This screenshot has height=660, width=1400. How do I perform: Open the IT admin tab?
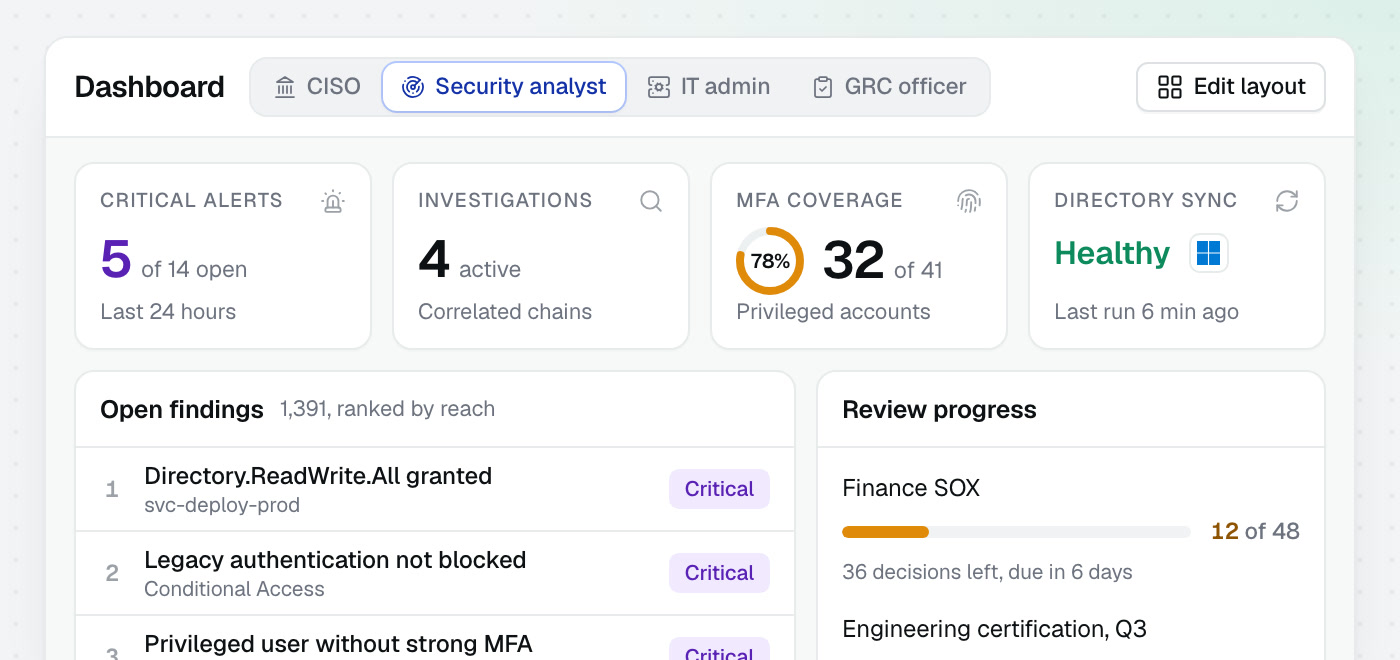[709, 87]
